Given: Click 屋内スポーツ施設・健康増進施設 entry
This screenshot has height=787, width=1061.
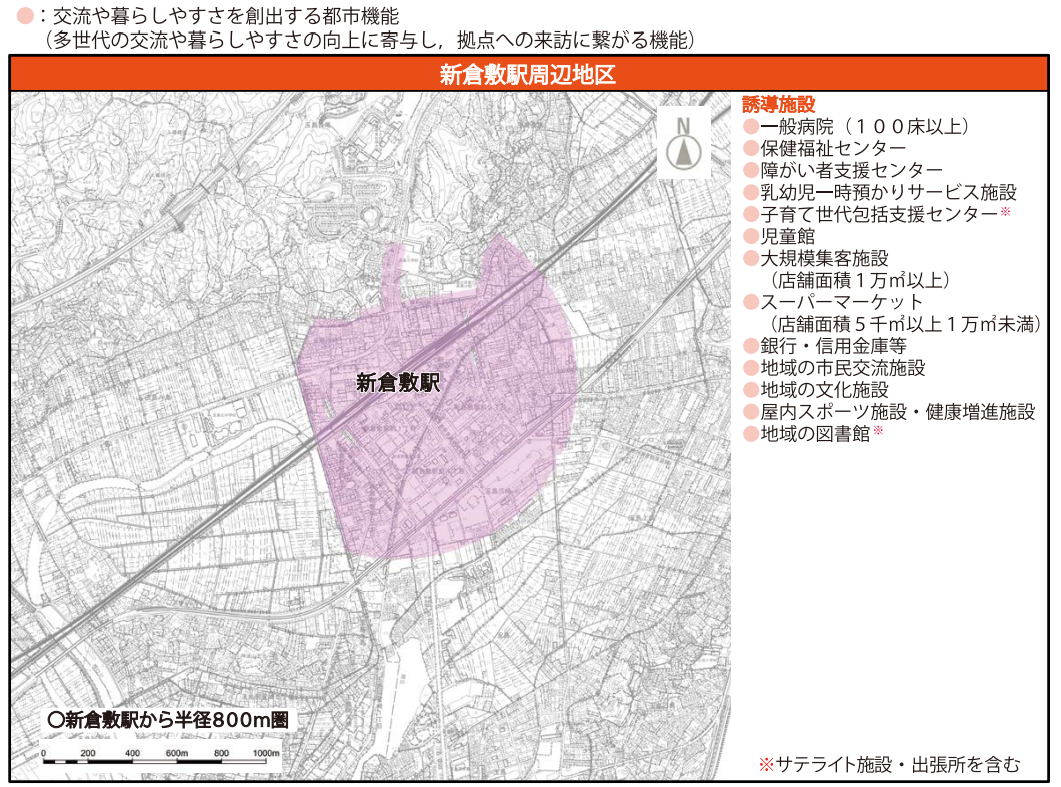Looking at the screenshot, I should click(x=897, y=412).
